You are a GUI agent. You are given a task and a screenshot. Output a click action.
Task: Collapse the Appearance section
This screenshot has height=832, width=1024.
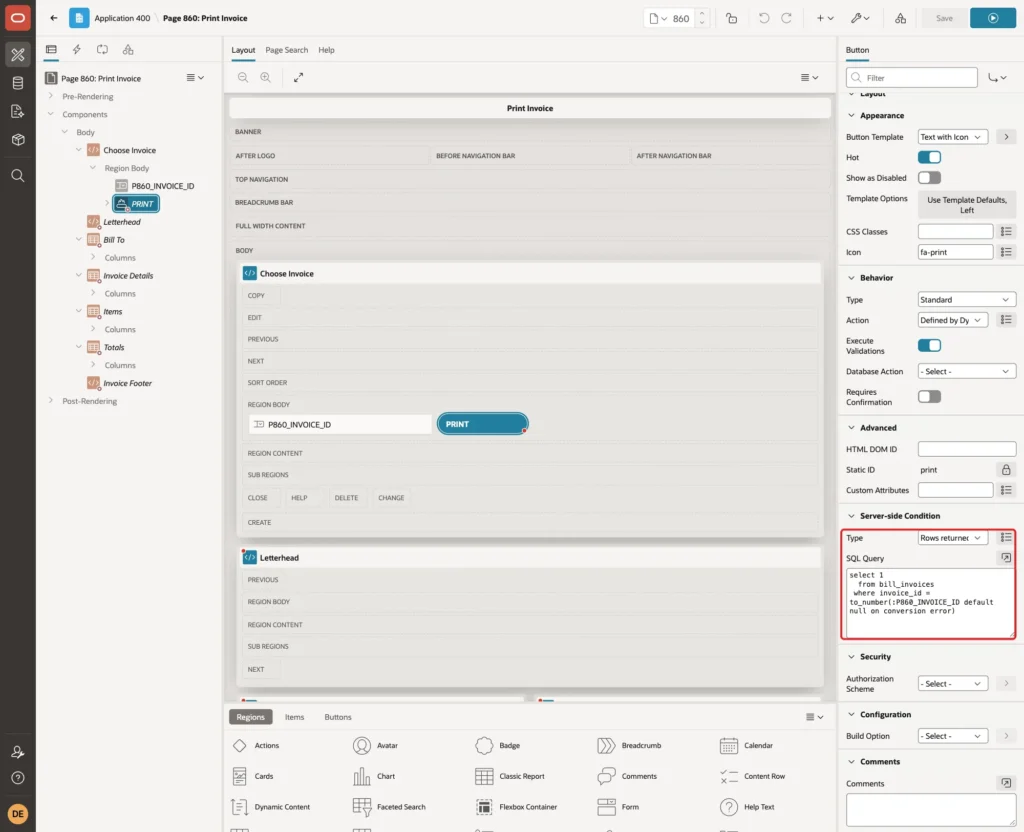coord(851,116)
